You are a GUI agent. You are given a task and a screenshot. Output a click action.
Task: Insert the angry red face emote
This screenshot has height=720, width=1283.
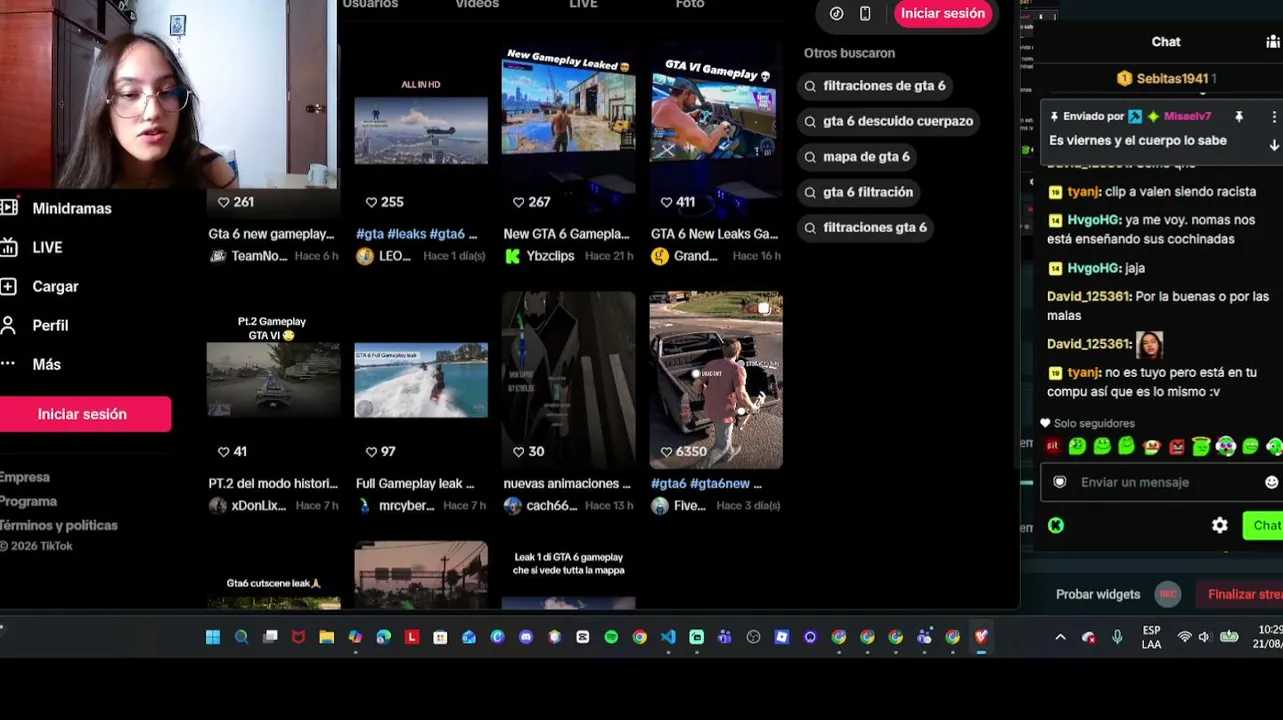[1177, 447]
